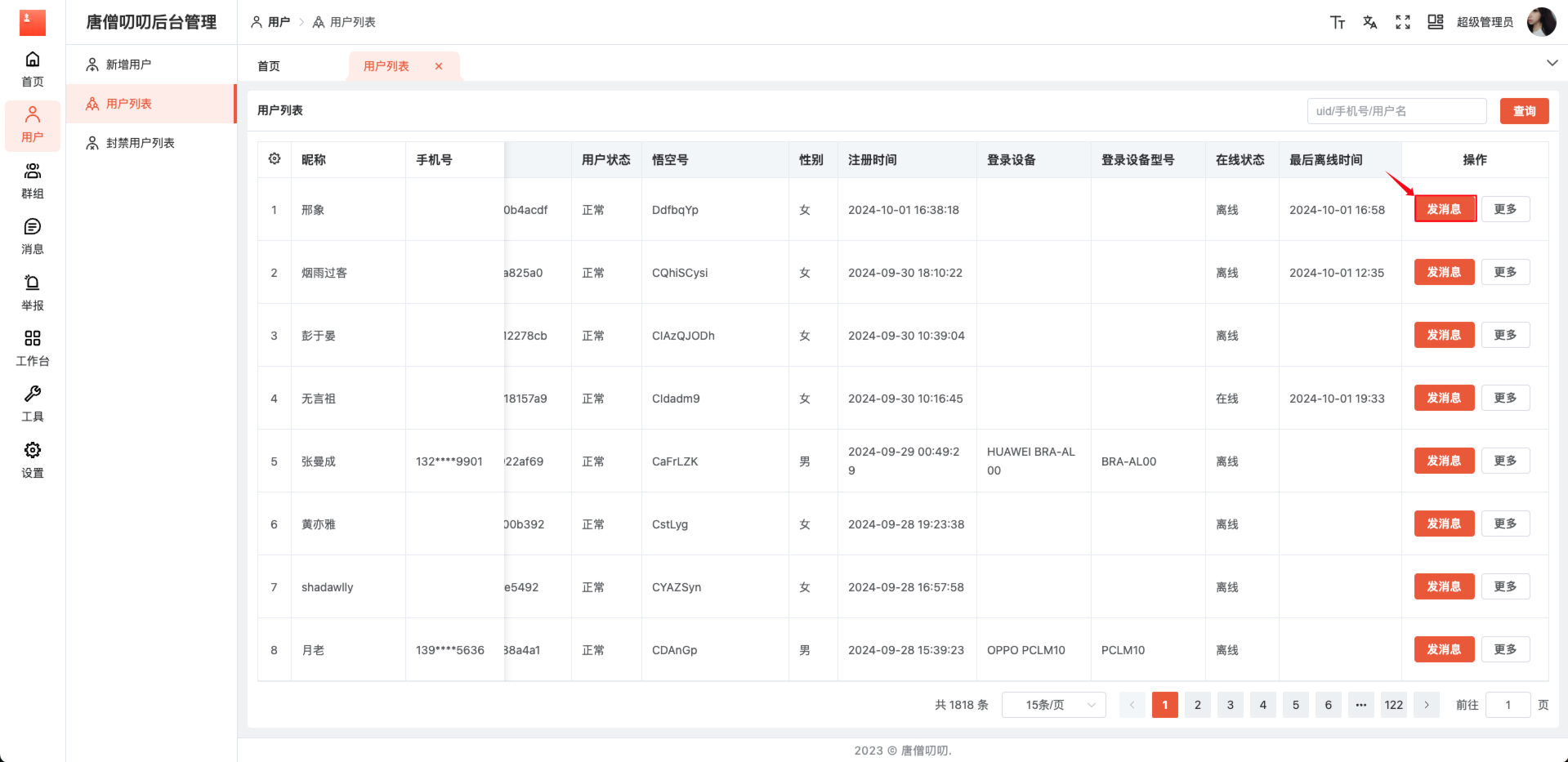Open the 工具 tools section
1568x762 pixels.
[x=32, y=403]
